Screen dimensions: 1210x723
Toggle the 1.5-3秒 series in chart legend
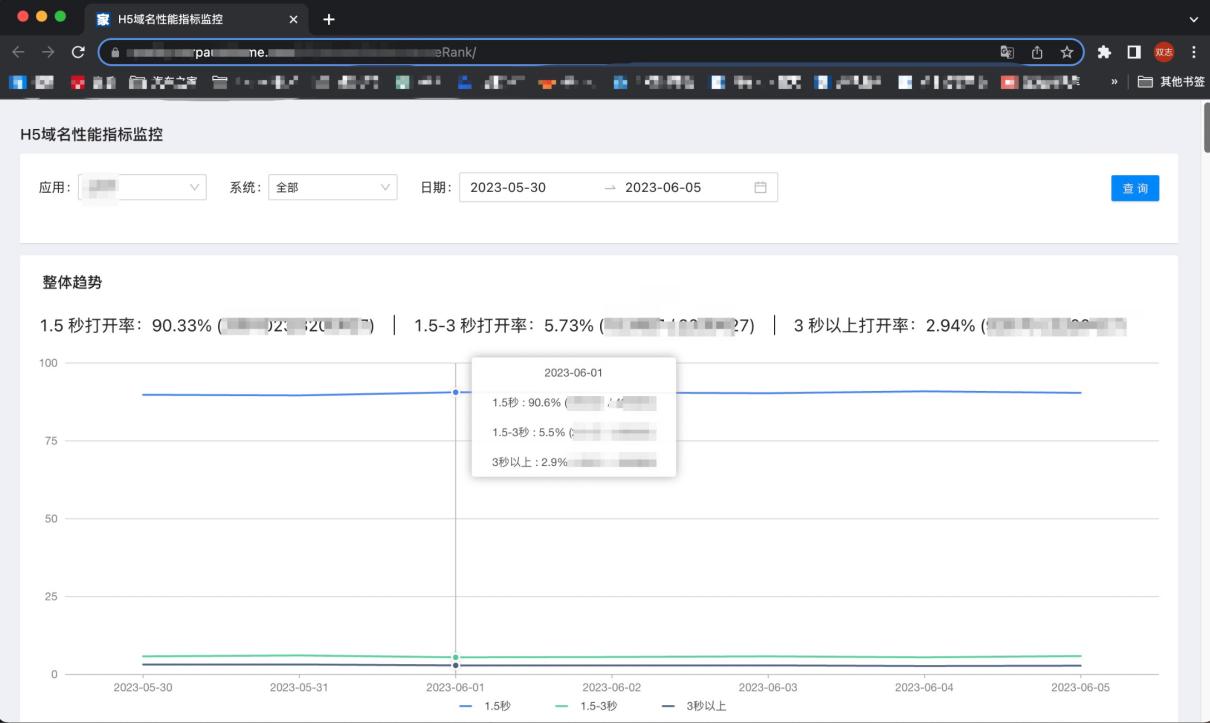[x=586, y=706]
